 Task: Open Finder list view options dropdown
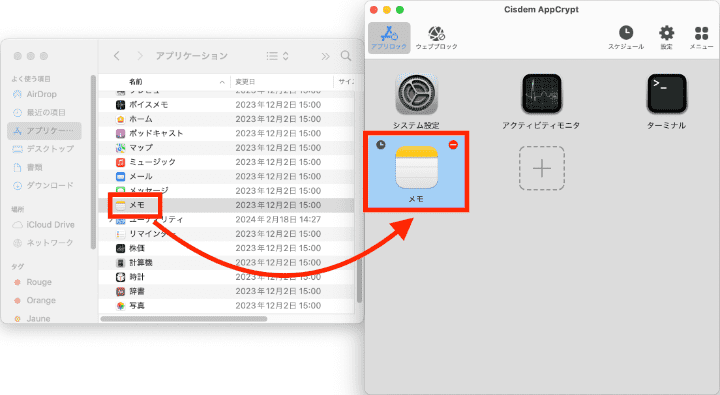[277, 56]
